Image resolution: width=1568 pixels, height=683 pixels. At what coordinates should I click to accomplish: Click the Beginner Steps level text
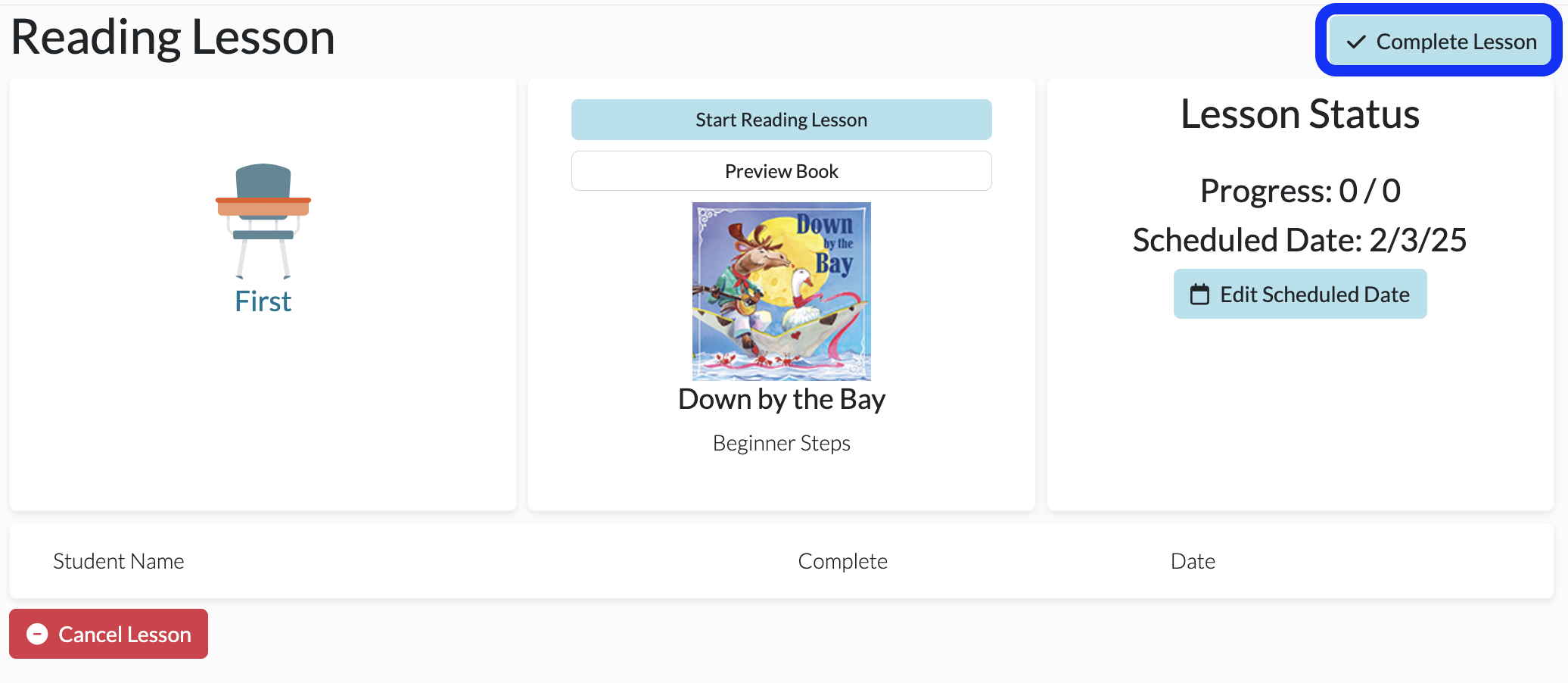pyautogui.click(x=781, y=443)
